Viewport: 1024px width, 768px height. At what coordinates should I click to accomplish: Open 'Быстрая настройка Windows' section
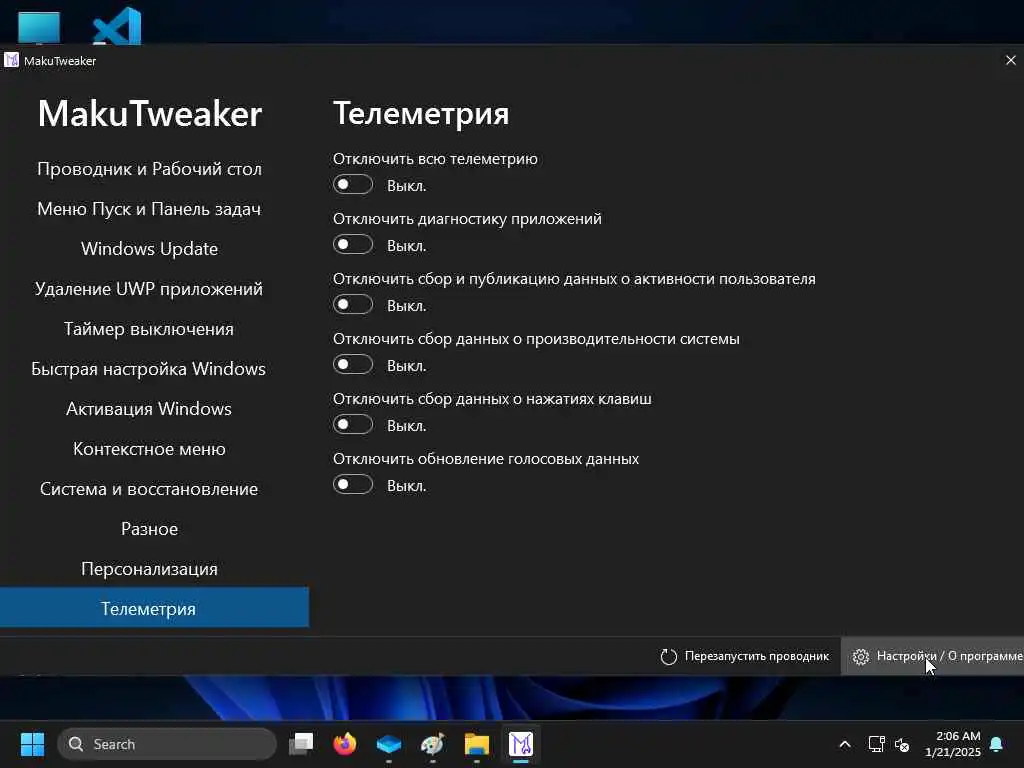(x=150, y=369)
